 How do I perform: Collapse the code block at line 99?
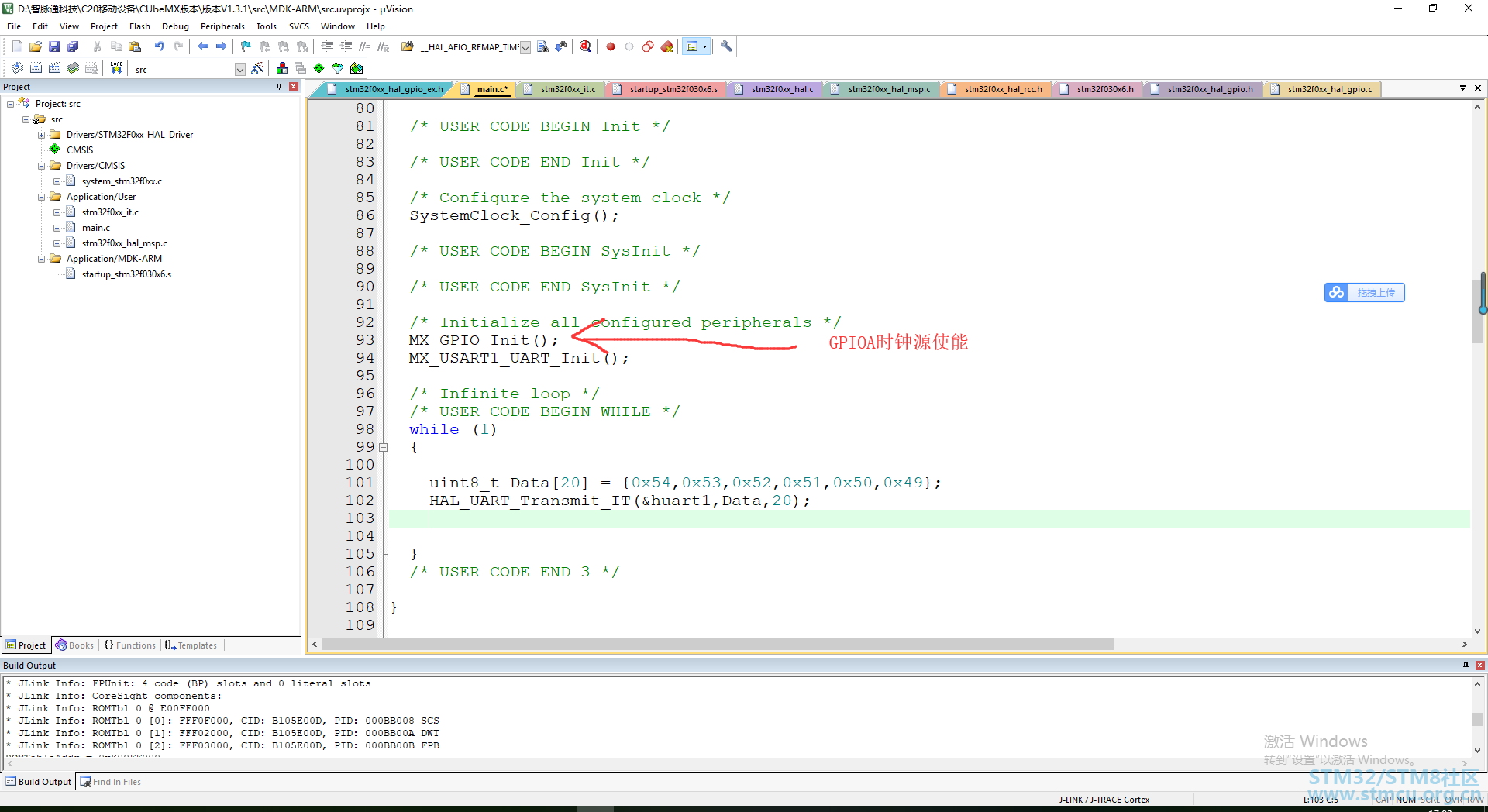(383, 447)
